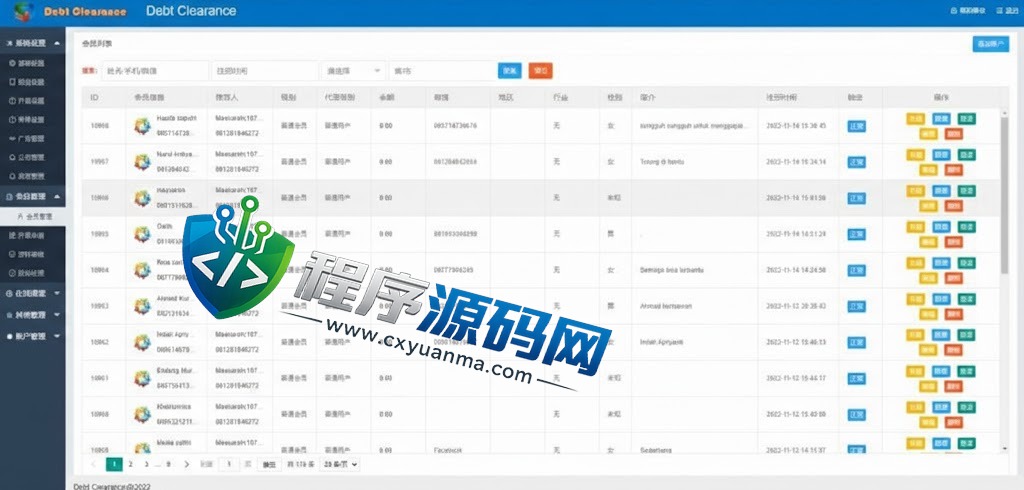Collapse the member management sidebar section
The width and height of the screenshot is (1024, 490).
(x=33, y=197)
